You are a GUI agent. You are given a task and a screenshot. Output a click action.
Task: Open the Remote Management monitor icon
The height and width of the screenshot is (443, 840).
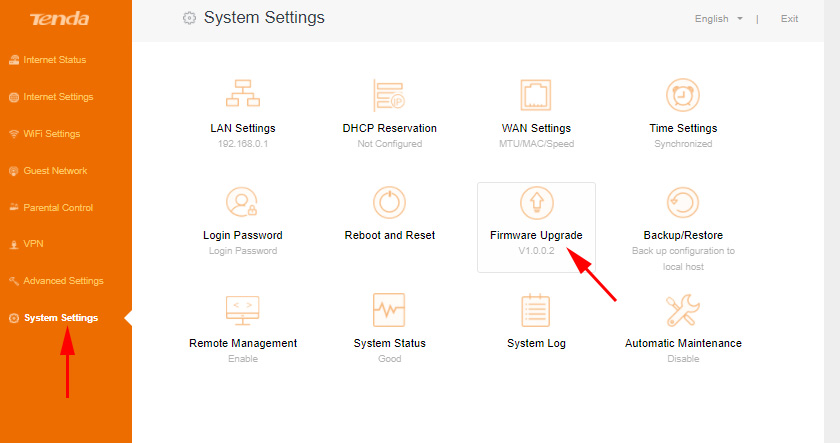(x=242, y=310)
